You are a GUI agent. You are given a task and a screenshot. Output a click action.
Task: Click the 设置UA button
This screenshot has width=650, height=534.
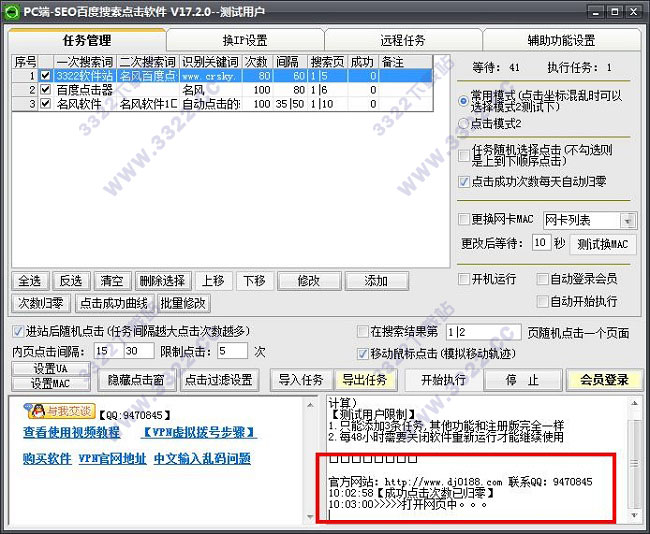click(x=51, y=369)
